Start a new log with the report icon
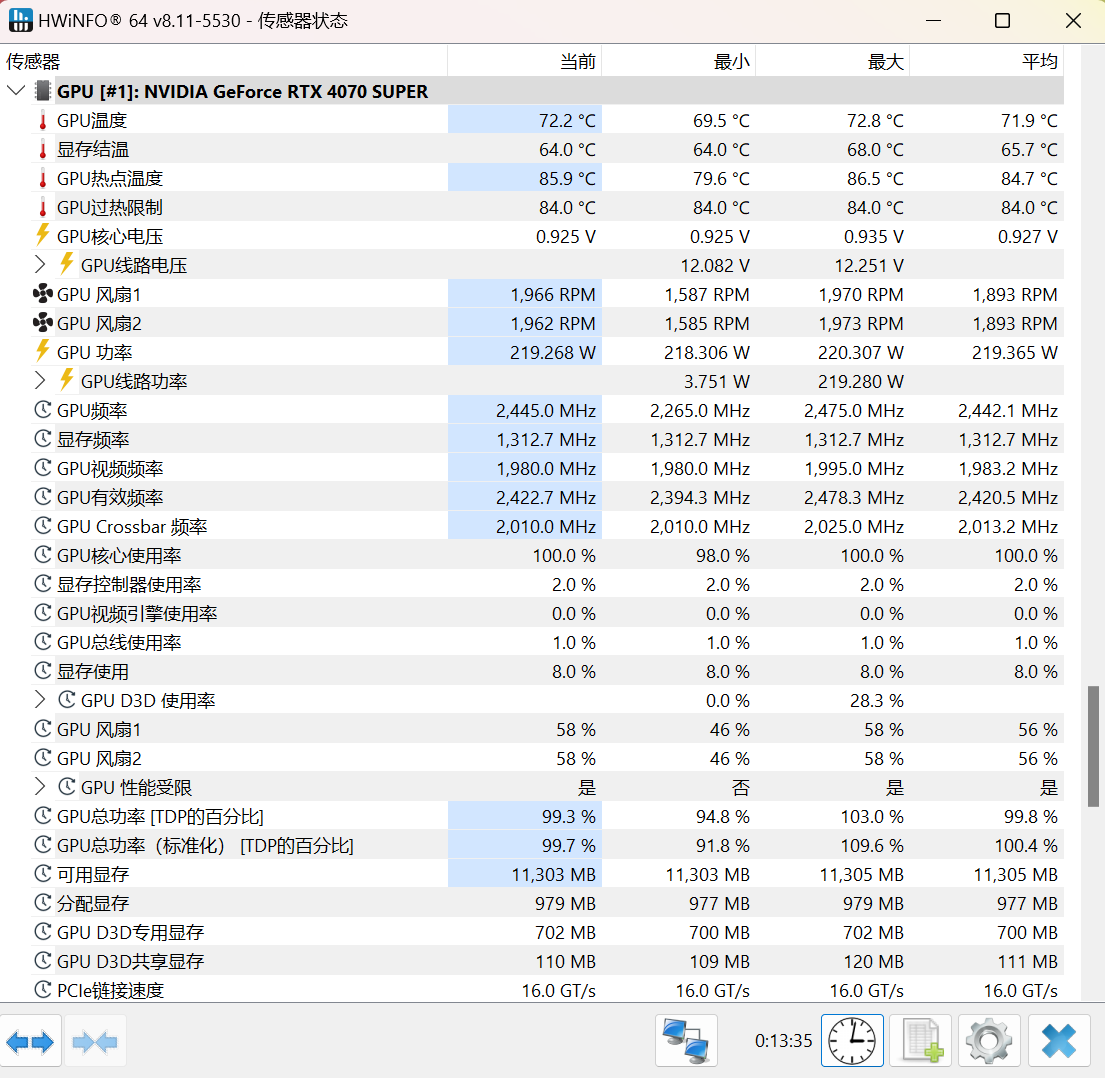The image size is (1105, 1078). pos(920,1040)
